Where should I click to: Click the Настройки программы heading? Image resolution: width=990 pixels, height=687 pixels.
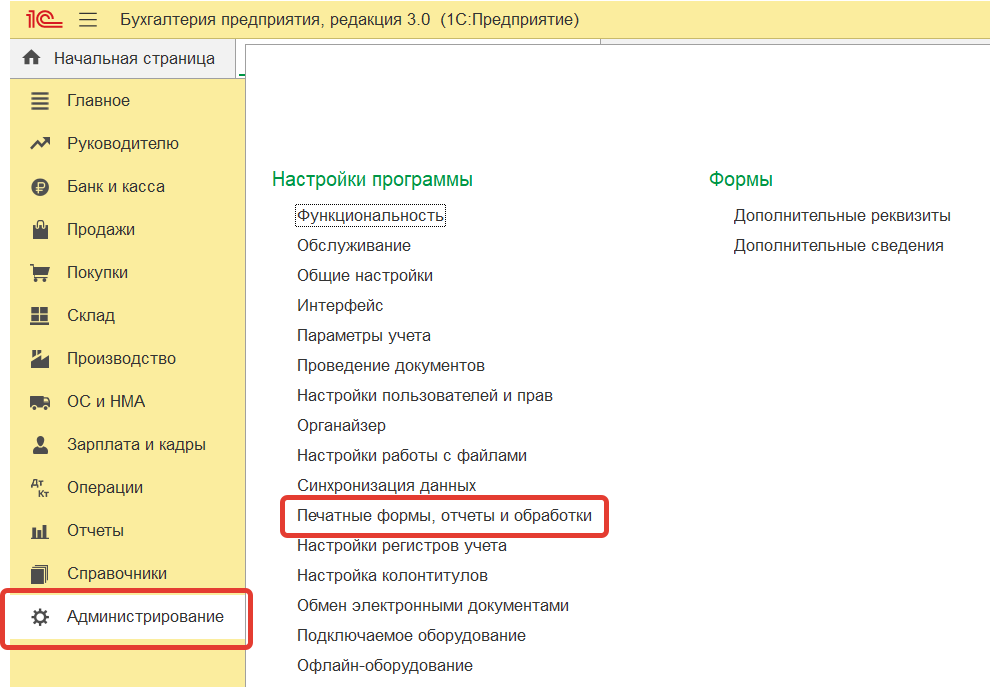(373, 179)
